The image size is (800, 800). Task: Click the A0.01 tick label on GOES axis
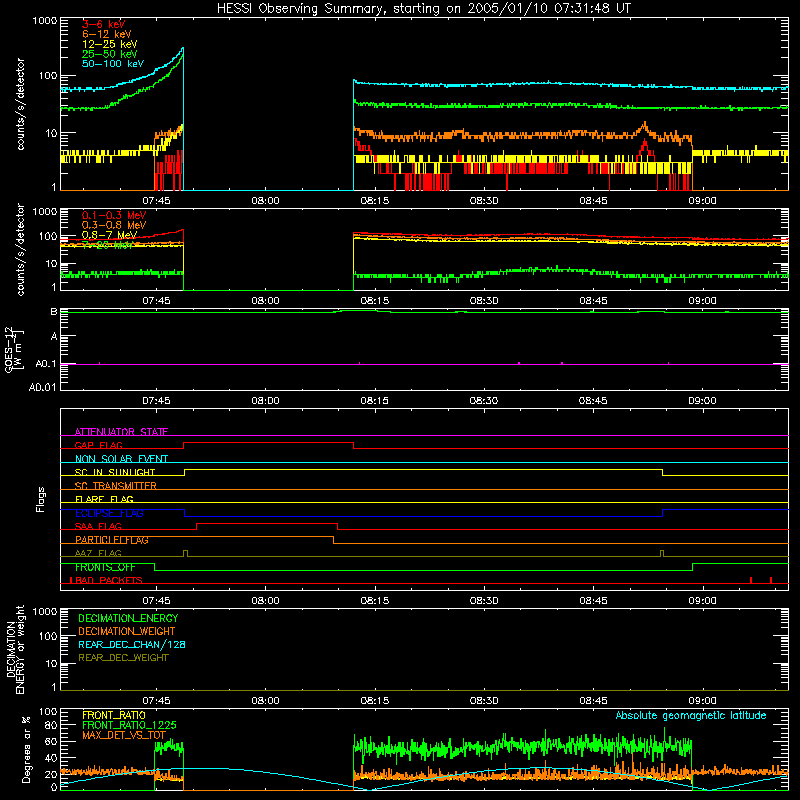[42, 387]
